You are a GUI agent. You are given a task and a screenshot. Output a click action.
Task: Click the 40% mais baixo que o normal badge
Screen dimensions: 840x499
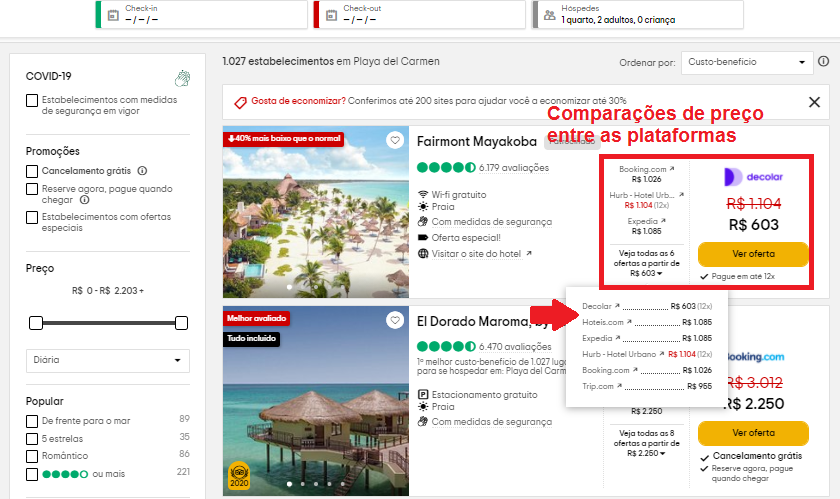coord(284,139)
